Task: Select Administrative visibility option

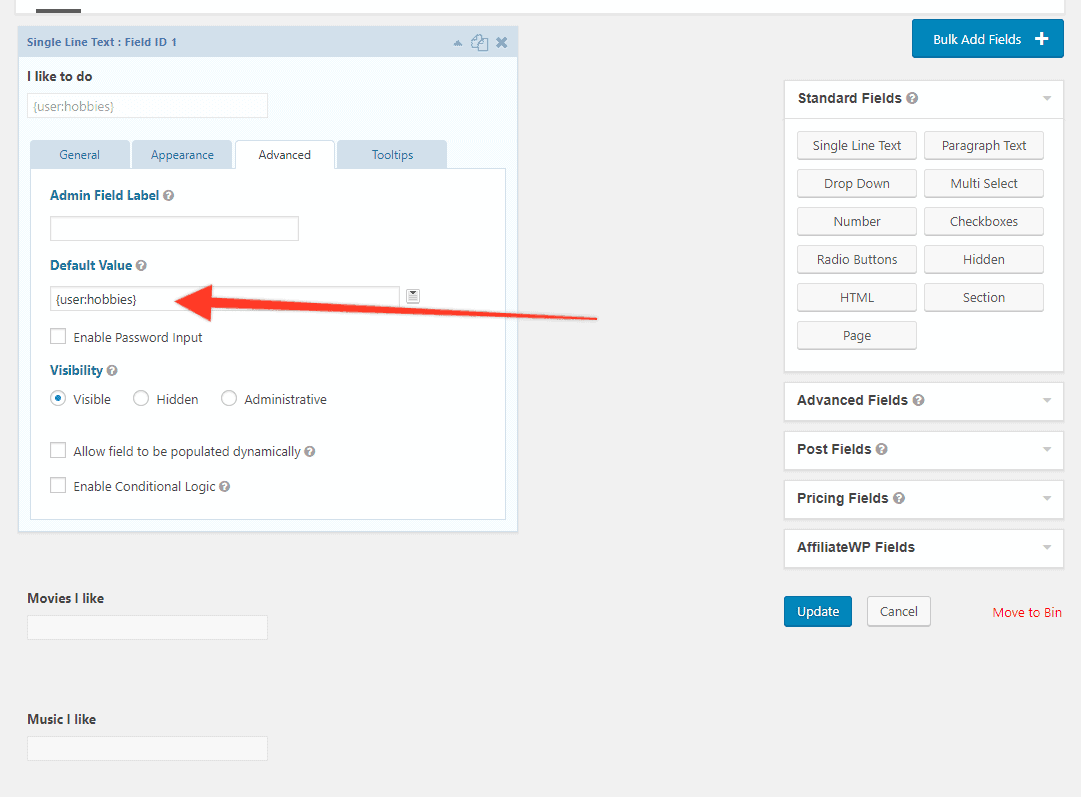Action: click(x=229, y=398)
